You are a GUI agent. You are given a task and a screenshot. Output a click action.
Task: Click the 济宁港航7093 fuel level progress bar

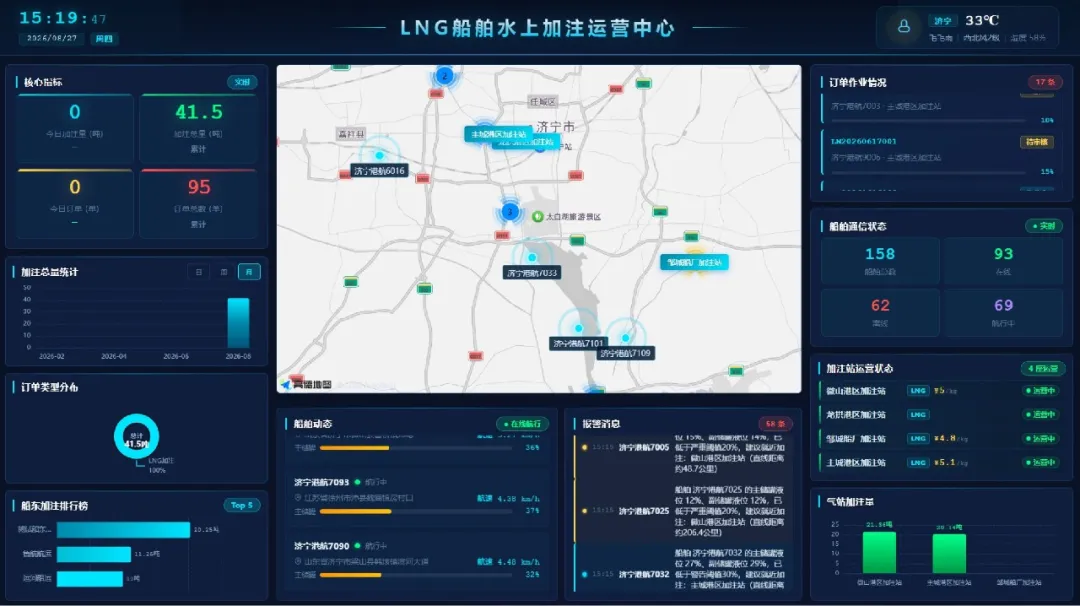pyautogui.click(x=416, y=511)
